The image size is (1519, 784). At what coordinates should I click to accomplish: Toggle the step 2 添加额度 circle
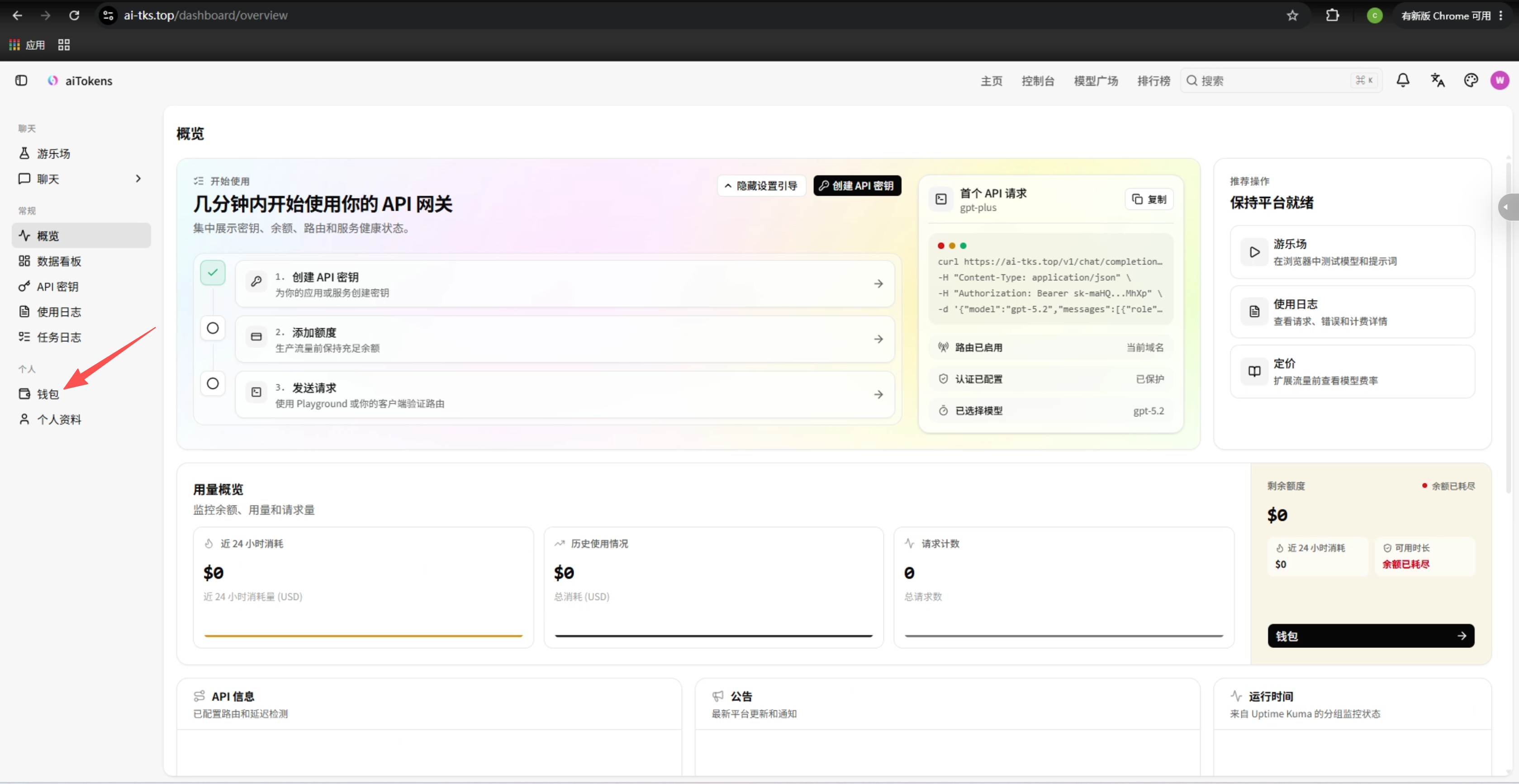click(213, 328)
